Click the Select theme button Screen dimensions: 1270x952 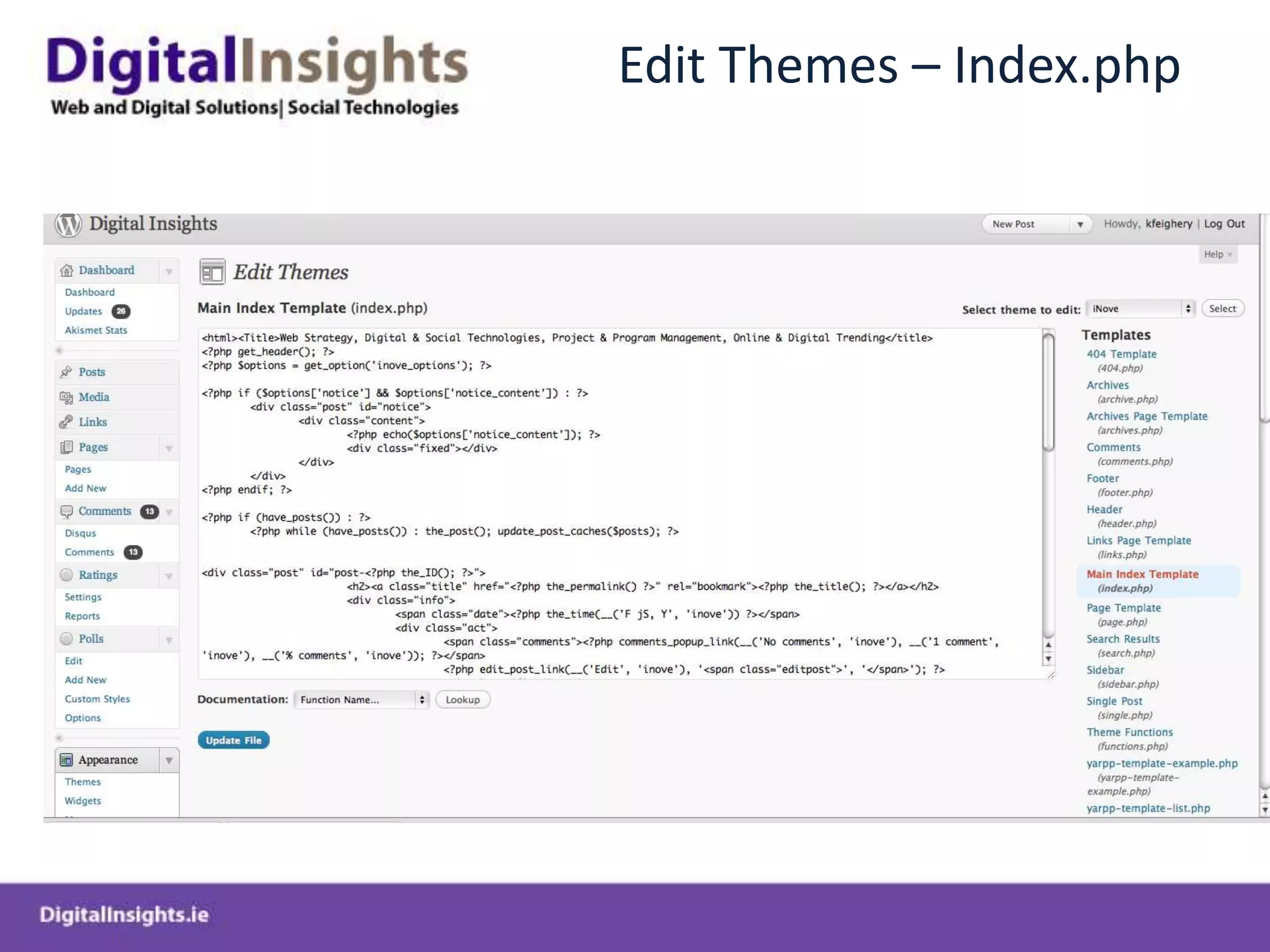[x=1222, y=309]
